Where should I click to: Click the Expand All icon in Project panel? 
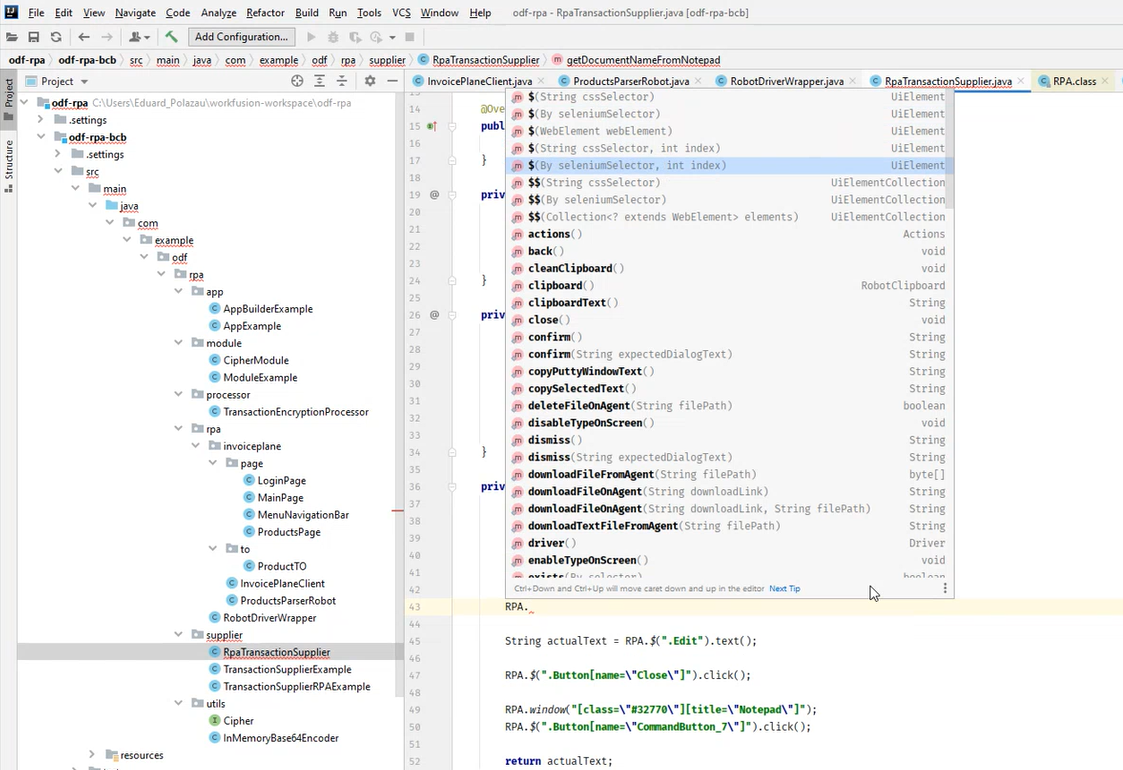click(319, 81)
